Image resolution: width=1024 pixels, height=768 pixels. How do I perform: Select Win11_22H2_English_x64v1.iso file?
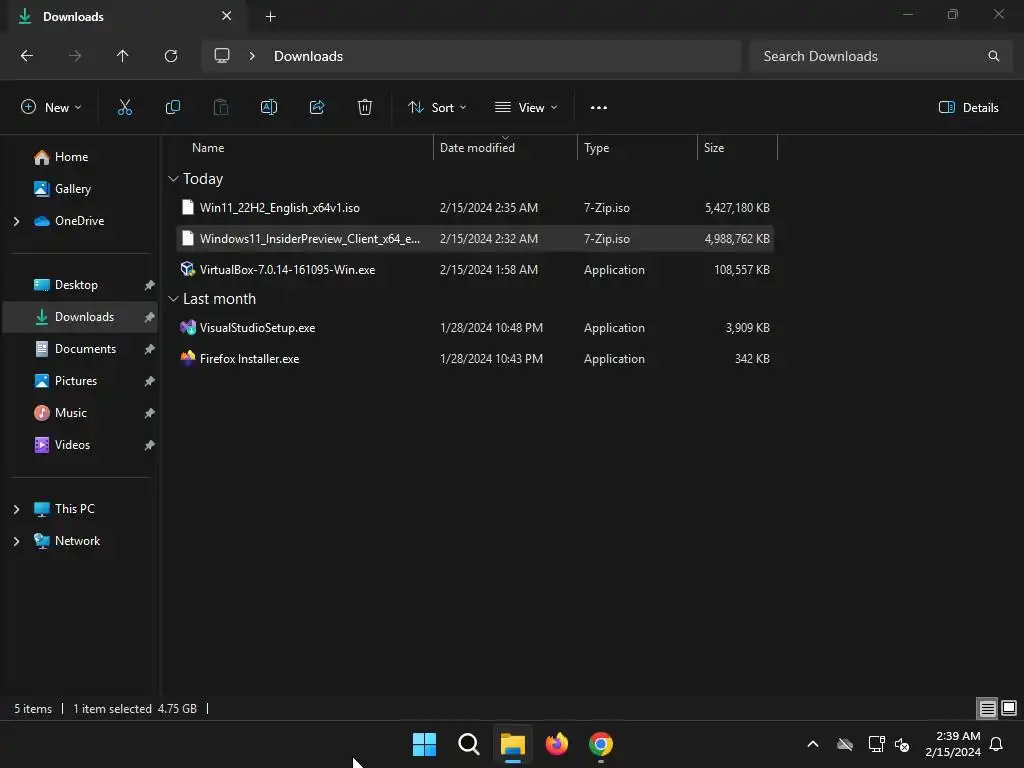[475, 208]
